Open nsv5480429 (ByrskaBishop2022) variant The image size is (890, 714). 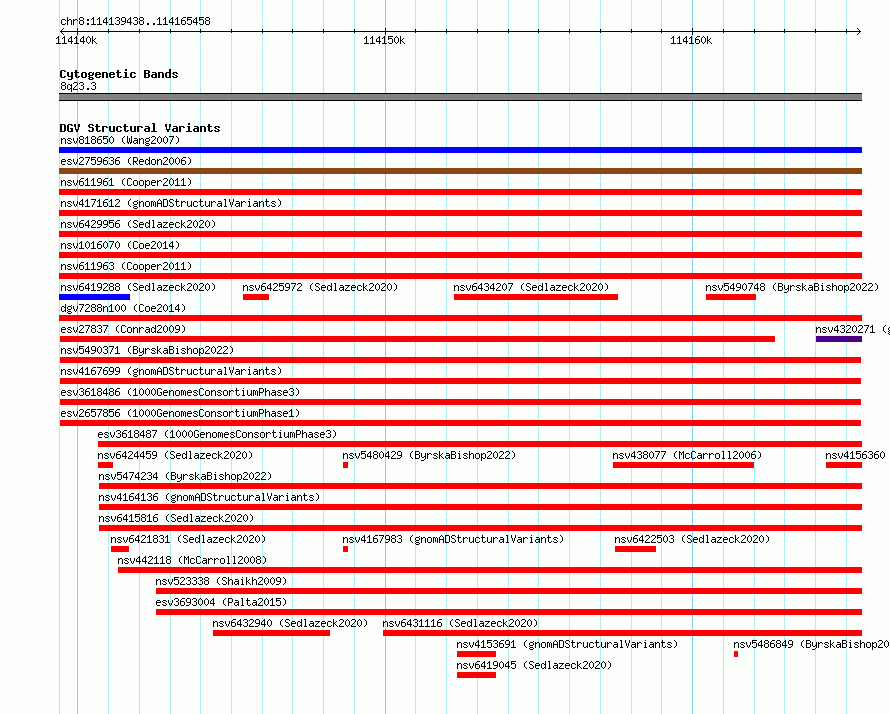pyautogui.click(x=429, y=455)
